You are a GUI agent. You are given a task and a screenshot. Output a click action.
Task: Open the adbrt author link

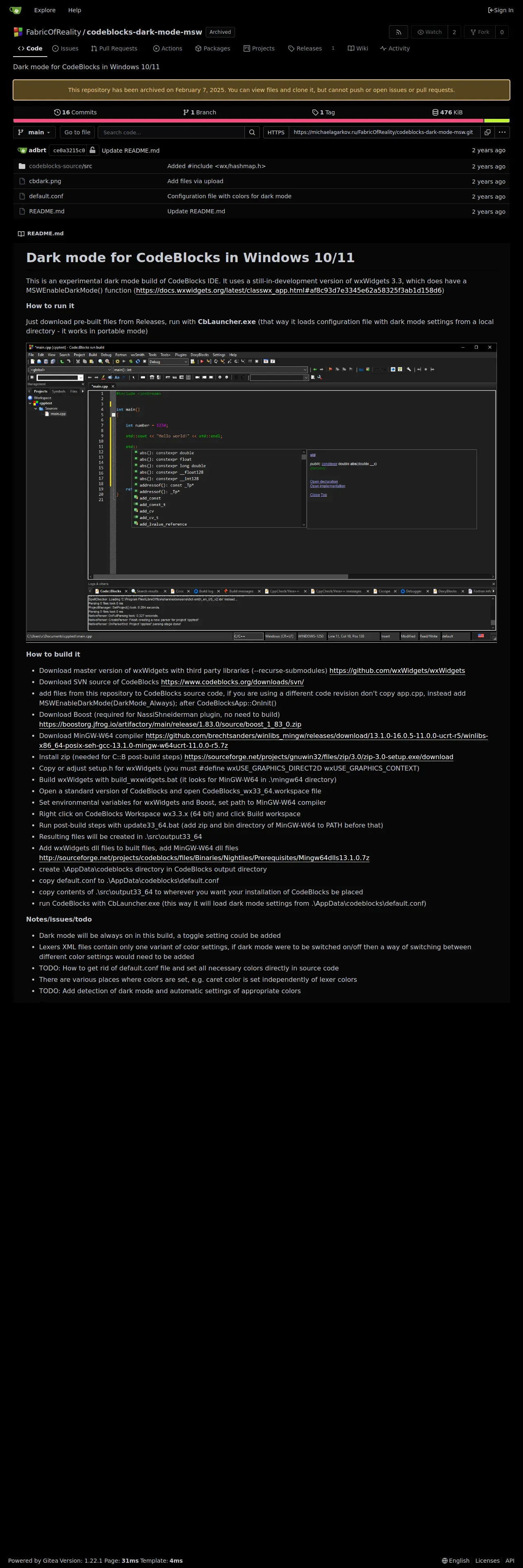37,150
